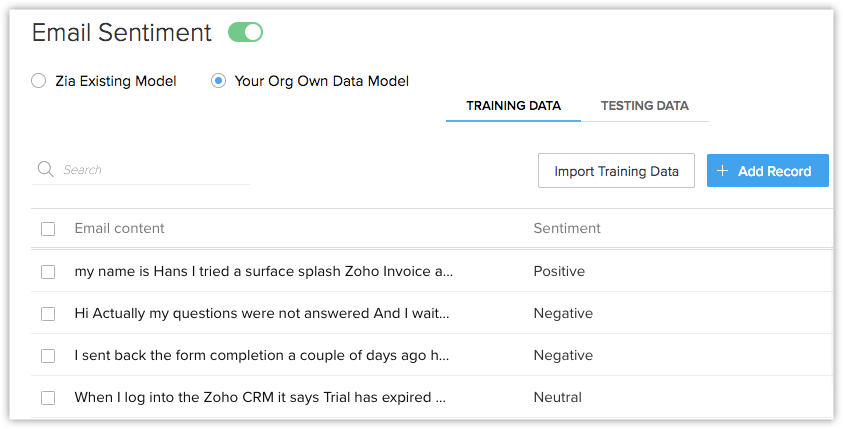Tick the checkbox for the Hans email row
Viewport: 843px width, 429px height.
point(48,271)
